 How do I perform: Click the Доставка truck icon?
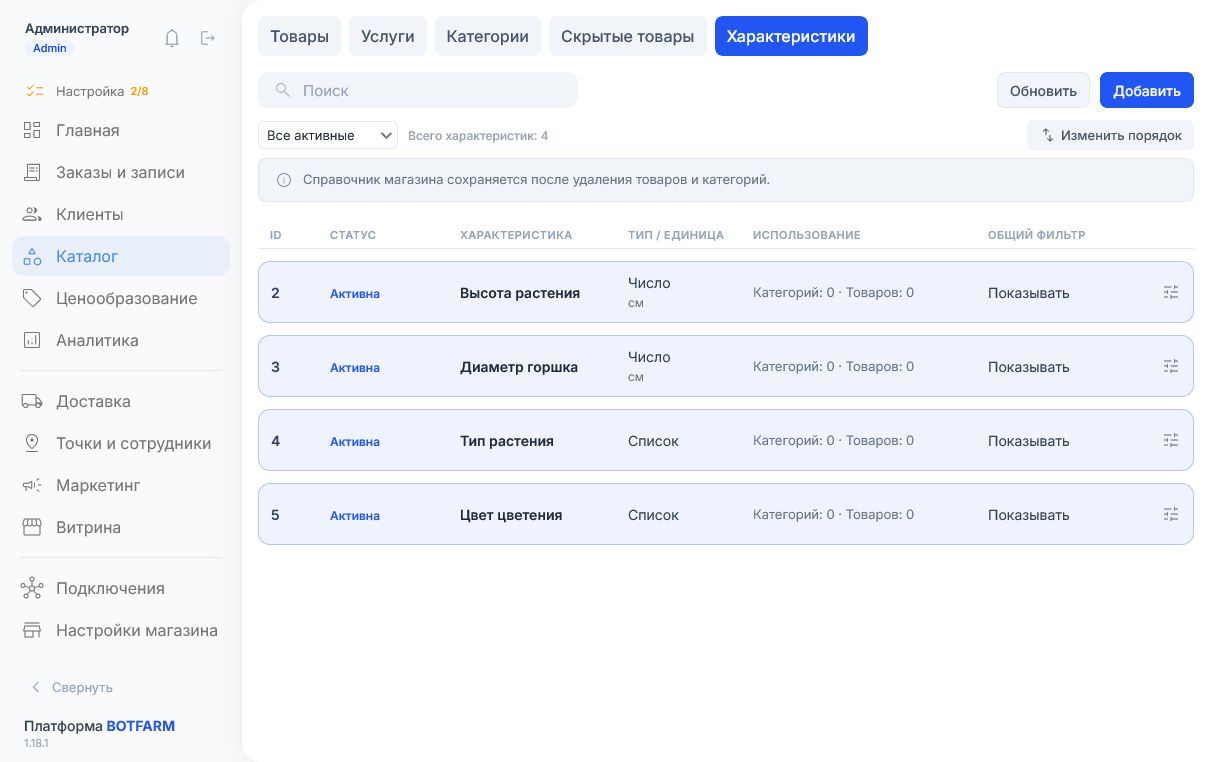pyautogui.click(x=32, y=401)
